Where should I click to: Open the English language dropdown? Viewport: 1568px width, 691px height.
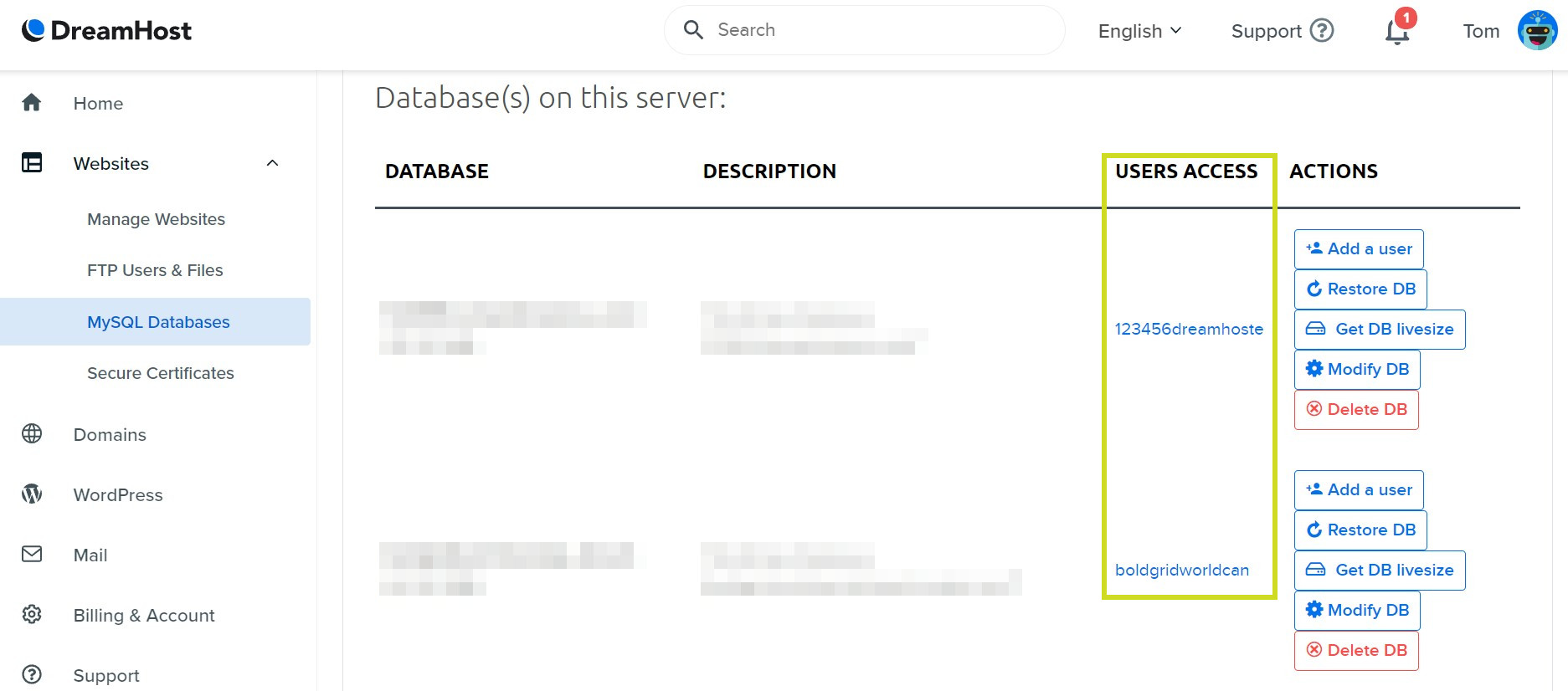pyautogui.click(x=1139, y=31)
